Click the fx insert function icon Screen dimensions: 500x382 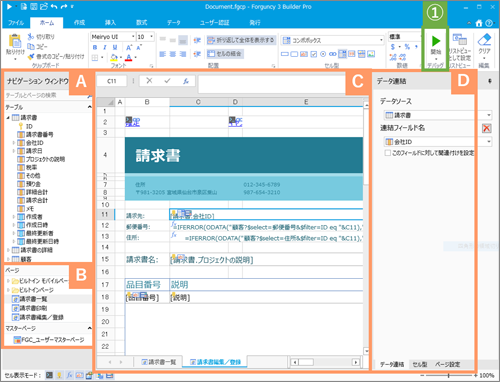coord(186,81)
